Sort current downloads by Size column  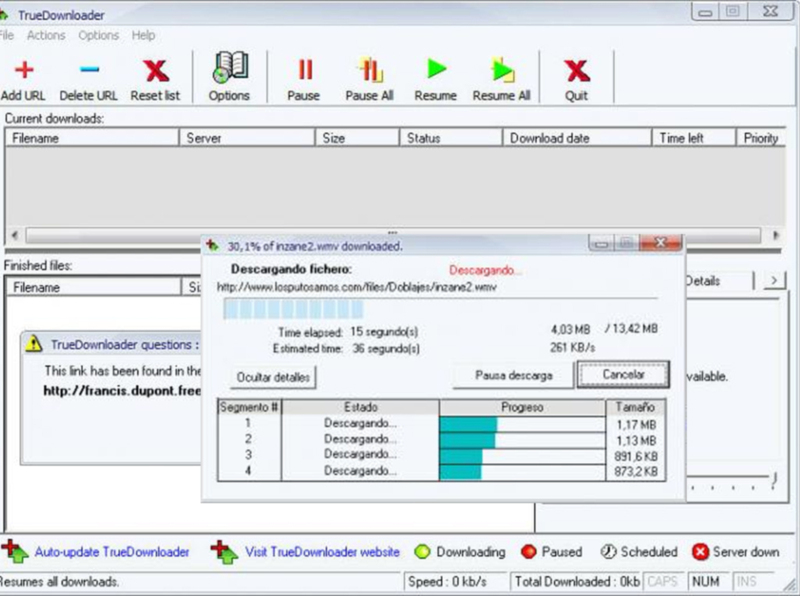358,138
